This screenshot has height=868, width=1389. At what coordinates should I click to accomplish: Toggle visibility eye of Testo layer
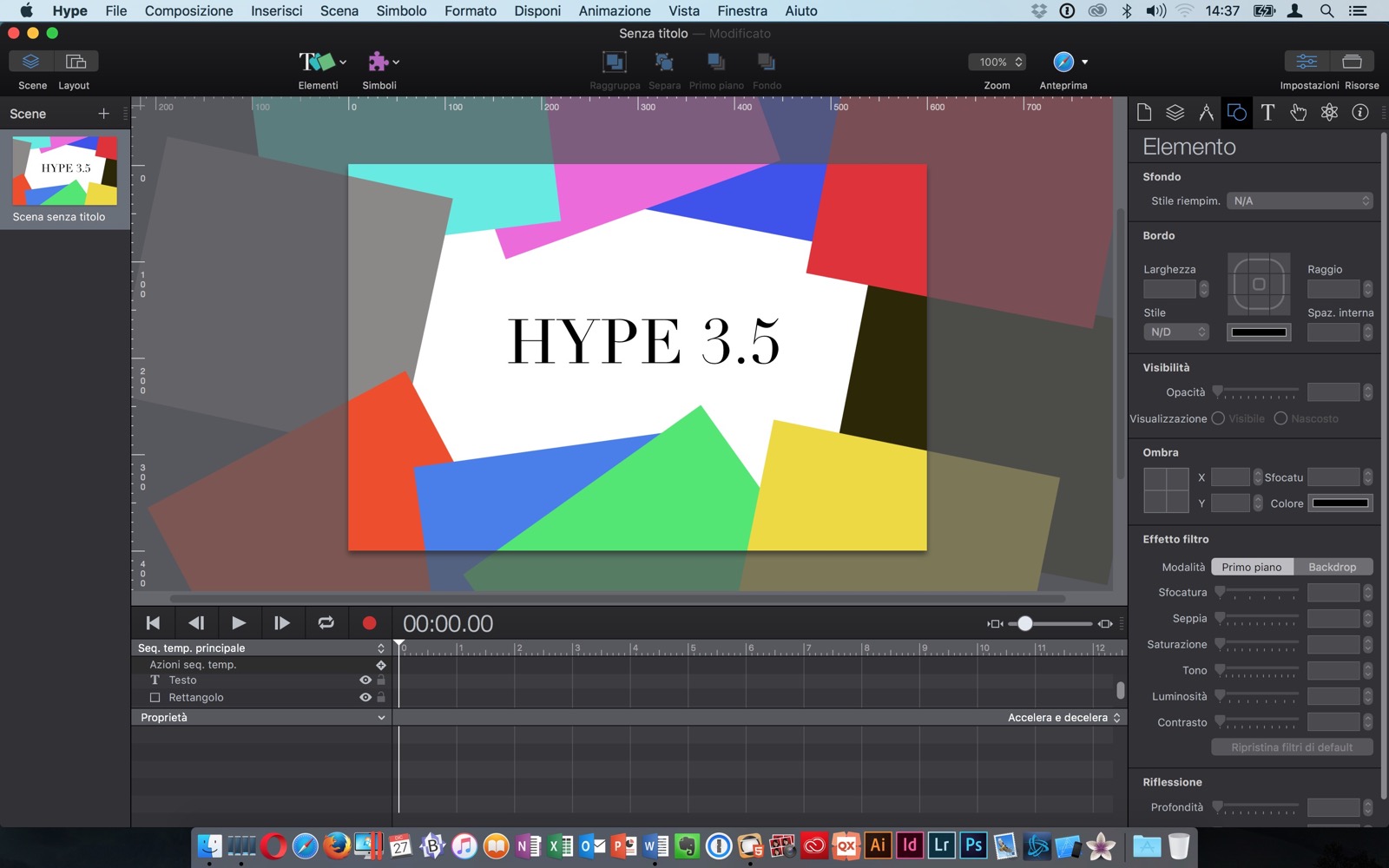[x=365, y=681]
